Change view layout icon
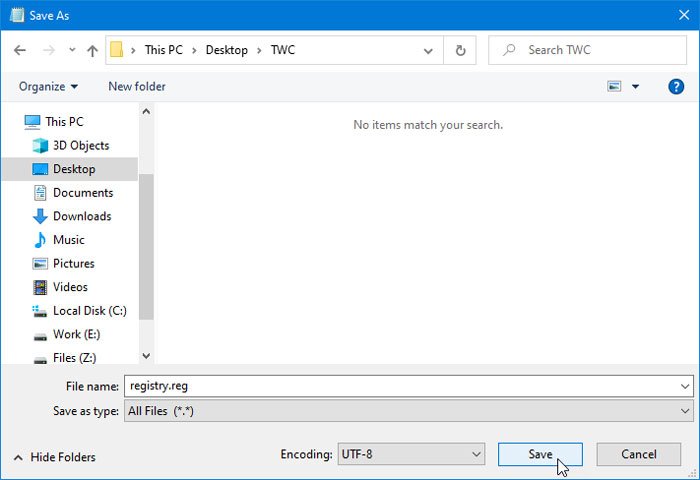The height and width of the screenshot is (480, 700). coord(614,86)
